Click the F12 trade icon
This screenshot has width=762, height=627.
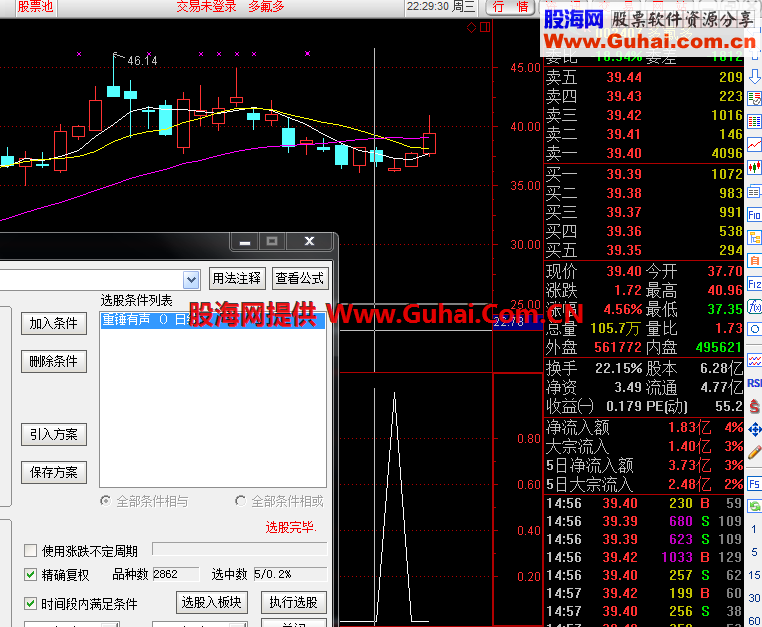(x=754, y=284)
